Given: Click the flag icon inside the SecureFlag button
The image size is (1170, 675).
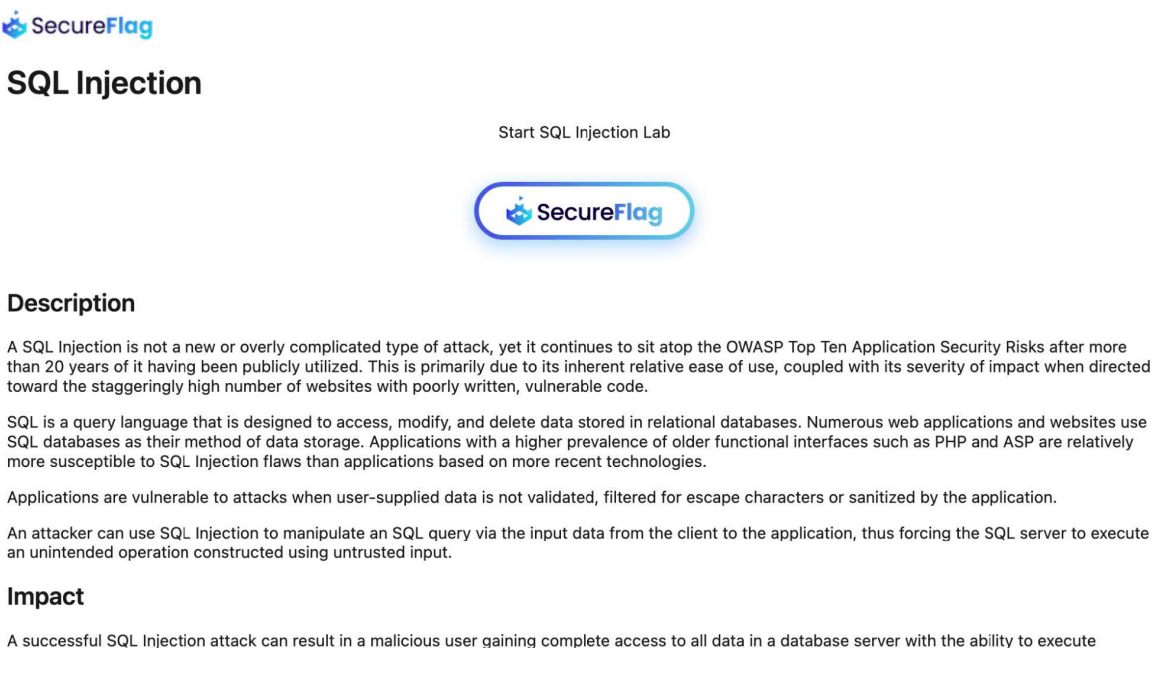Looking at the screenshot, I should (519, 211).
